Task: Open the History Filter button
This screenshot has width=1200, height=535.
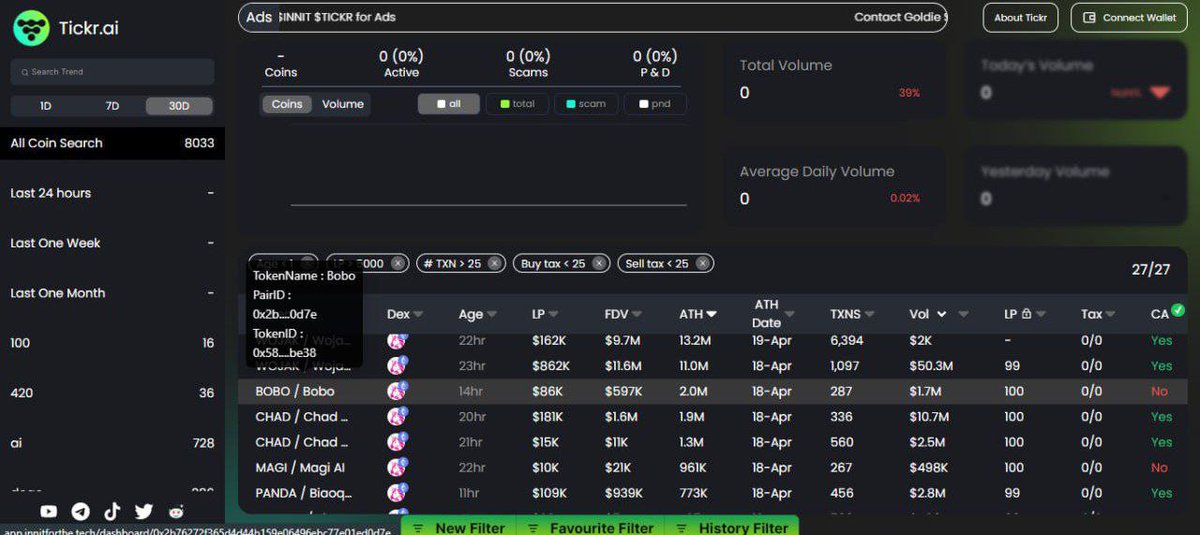Action: click(731, 527)
